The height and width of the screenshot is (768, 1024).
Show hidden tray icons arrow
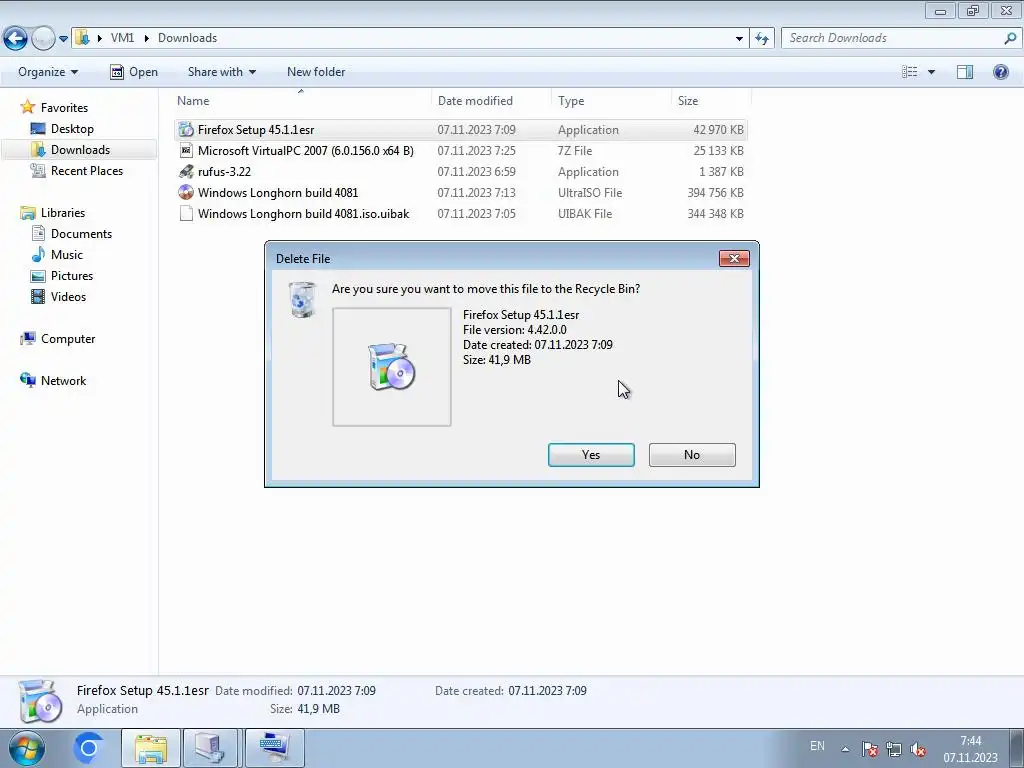(845, 749)
